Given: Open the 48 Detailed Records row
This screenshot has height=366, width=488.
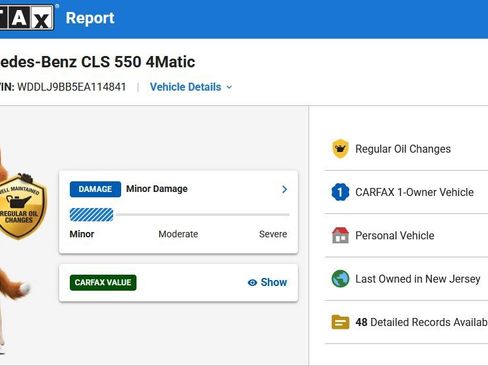Looking at the screenshot, I should tap(406, 322).
